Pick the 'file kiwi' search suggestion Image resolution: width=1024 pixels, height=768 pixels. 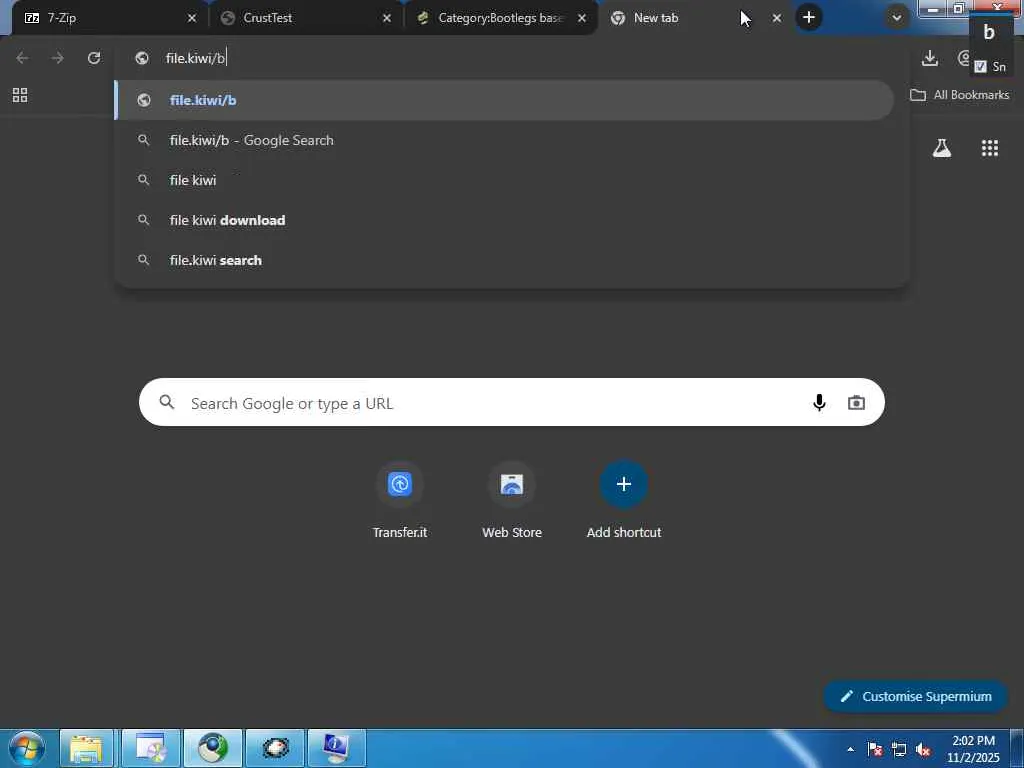504,180
